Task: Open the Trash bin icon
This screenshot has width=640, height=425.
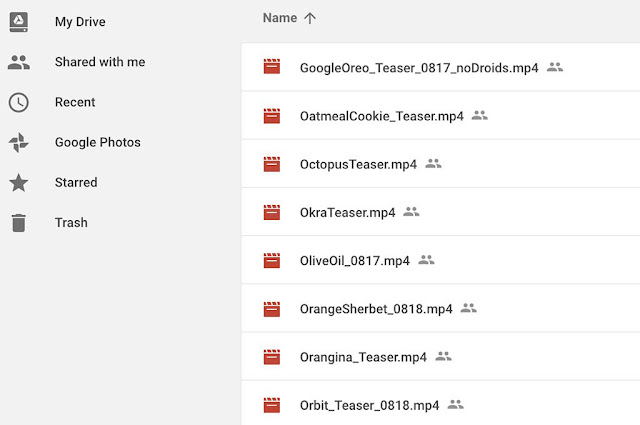Action: [x=19, y=223]
